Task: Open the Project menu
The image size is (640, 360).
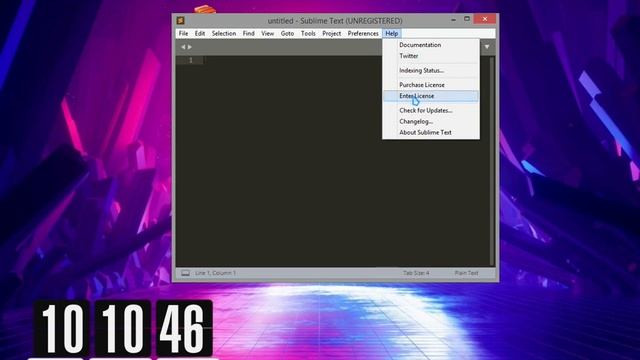Action: [x=331, y=33]
